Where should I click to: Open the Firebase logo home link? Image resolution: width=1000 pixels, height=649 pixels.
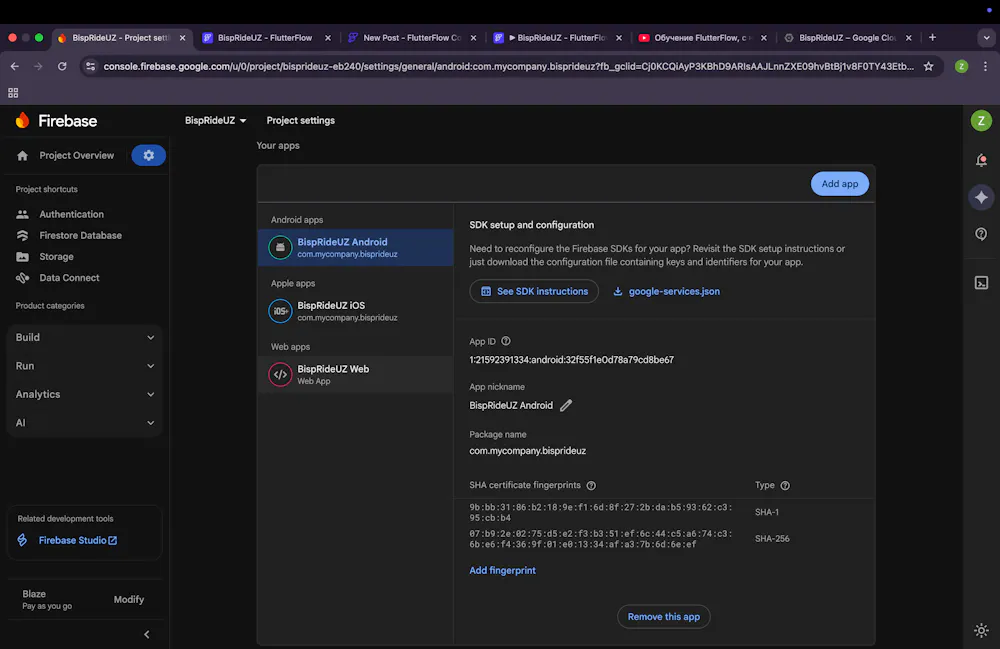tap(56, 120)
